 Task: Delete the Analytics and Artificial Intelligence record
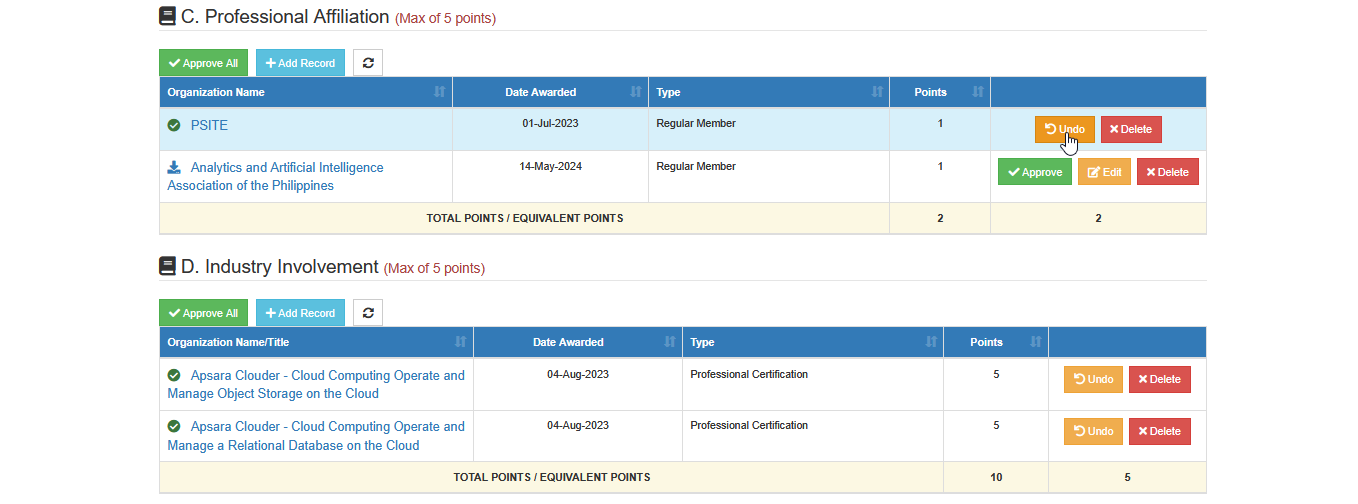[x=1167, y=172]
